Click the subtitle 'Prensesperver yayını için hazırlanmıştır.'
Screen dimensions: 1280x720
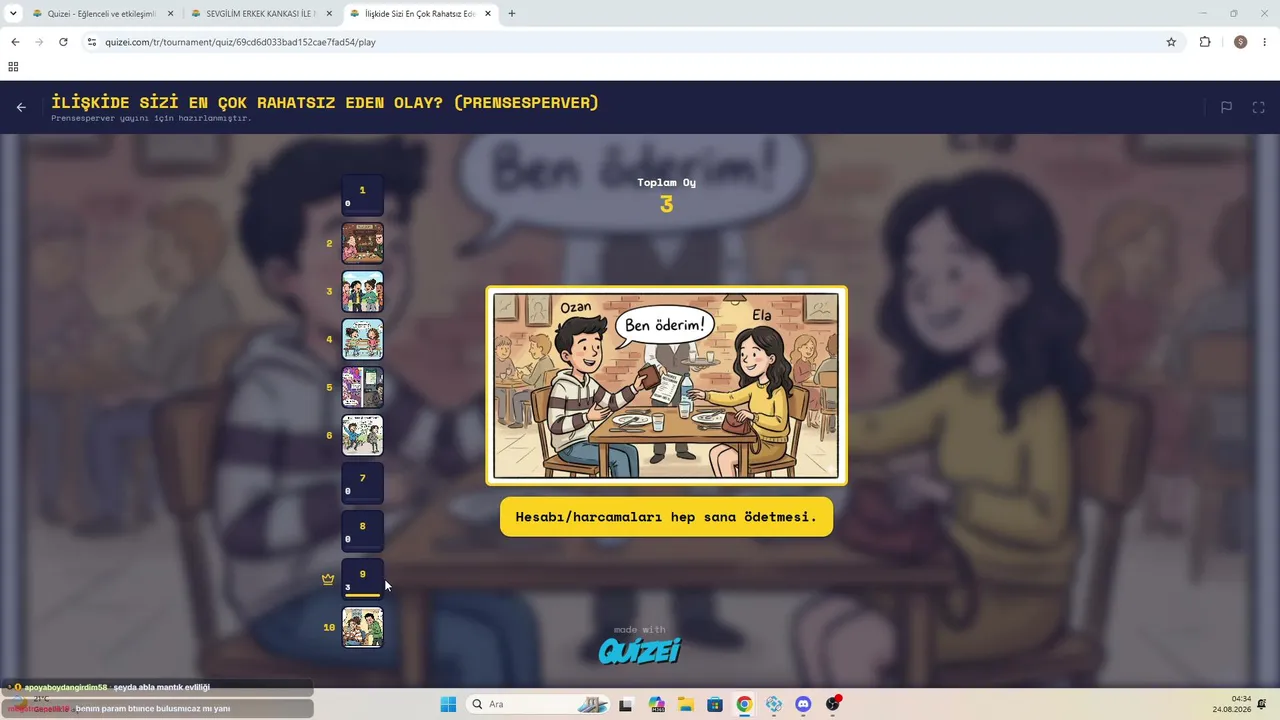pos(151,118)
